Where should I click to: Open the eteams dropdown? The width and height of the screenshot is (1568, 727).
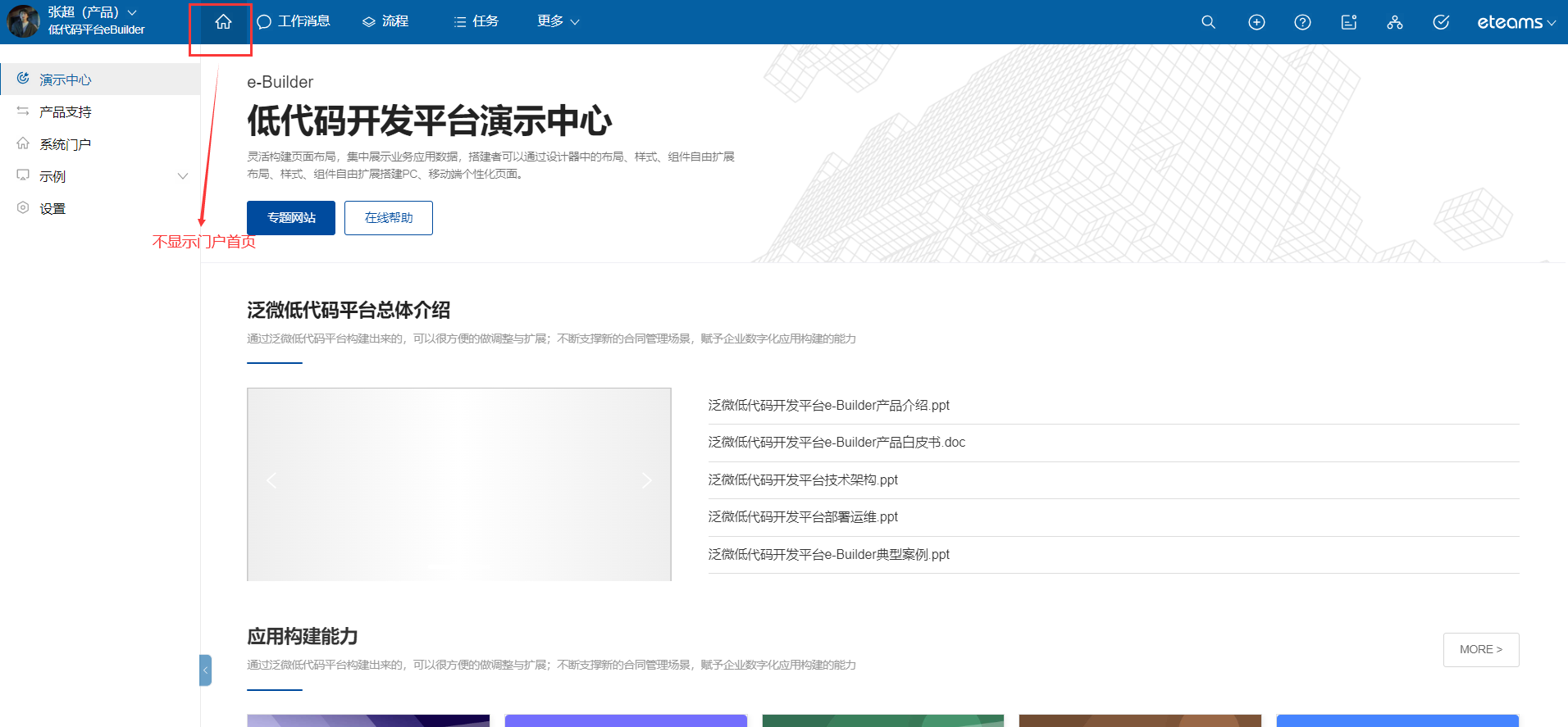click(x=1516, y=22)
